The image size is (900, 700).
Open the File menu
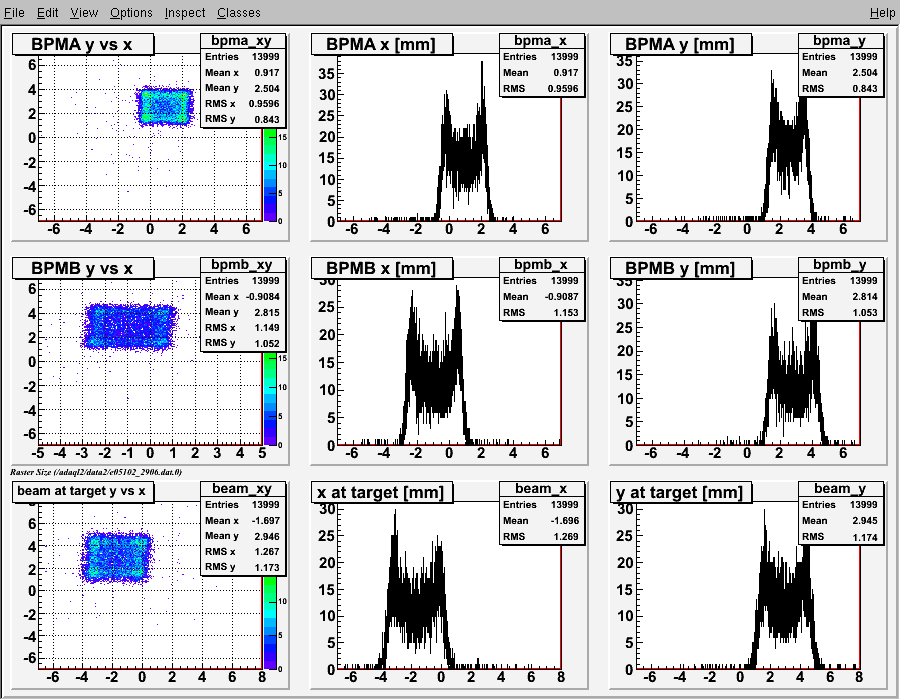[14, 13]
